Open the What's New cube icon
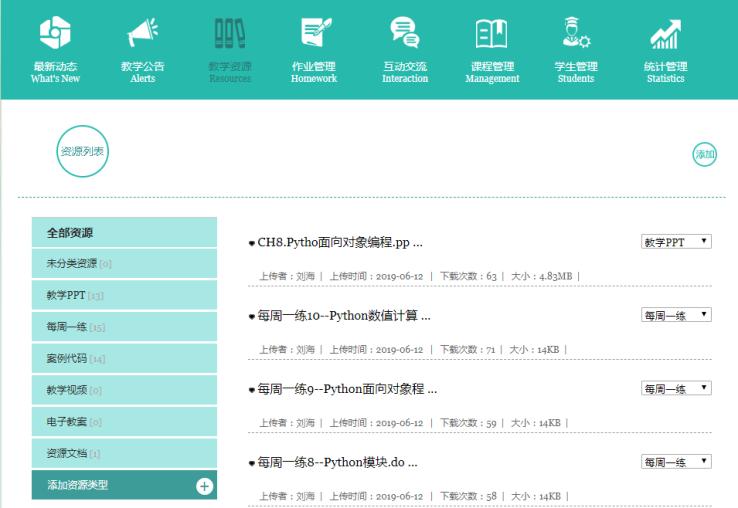This screenshot has height=508, width=738. tap(54, 34)
